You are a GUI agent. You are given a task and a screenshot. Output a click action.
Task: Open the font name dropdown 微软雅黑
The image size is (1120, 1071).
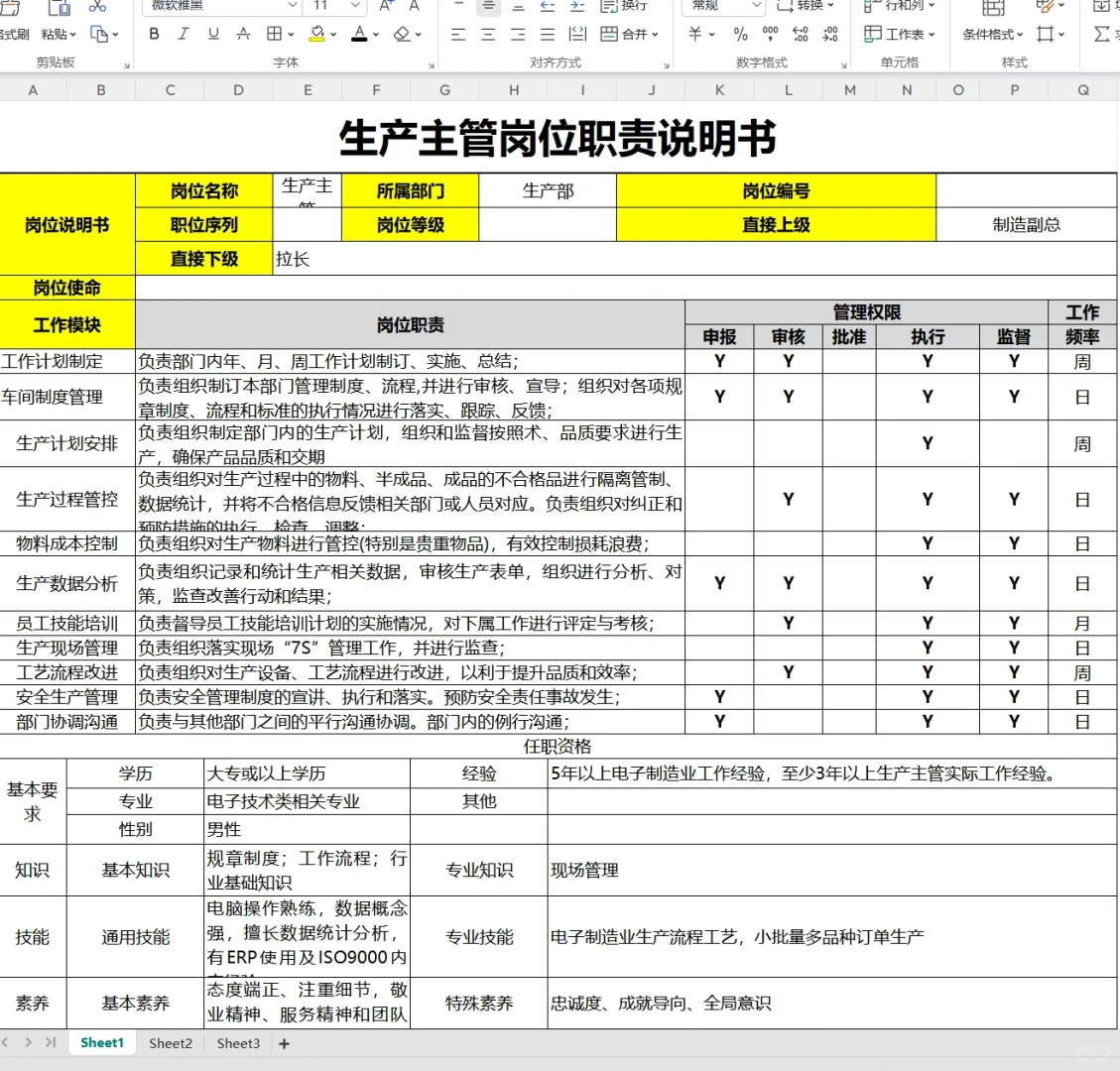click(218, 7)
